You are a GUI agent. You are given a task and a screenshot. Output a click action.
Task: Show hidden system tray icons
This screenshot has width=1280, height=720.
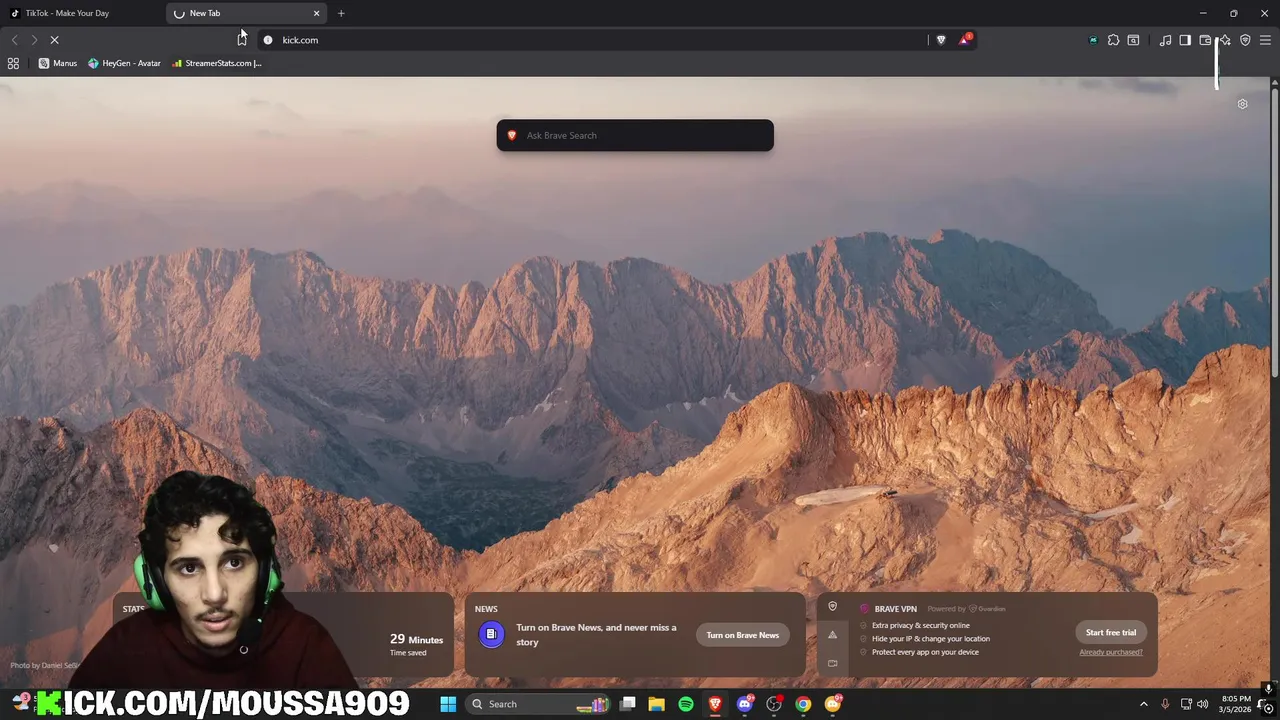coord(1144,704)
